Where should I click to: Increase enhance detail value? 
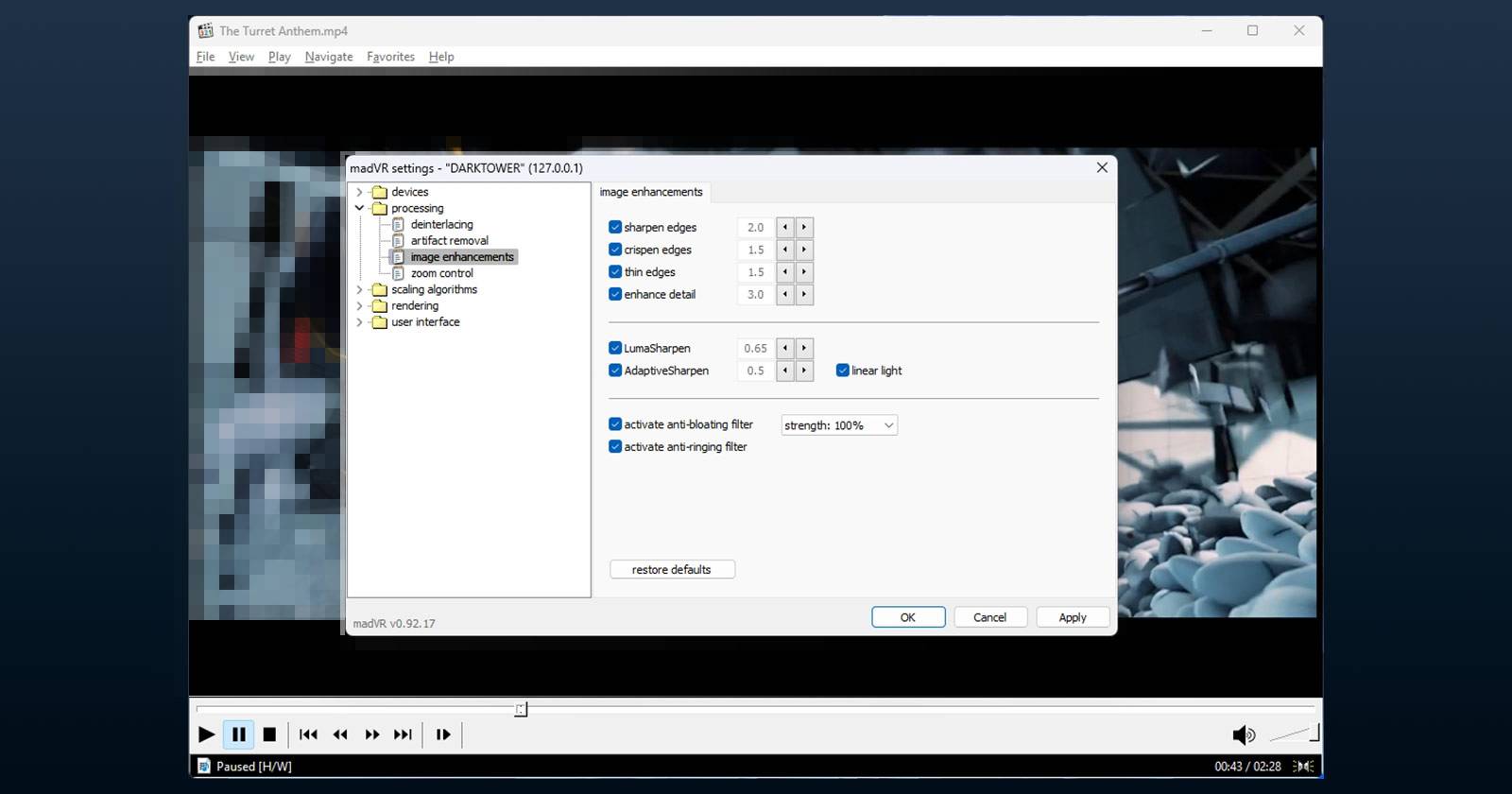point(804,295)
